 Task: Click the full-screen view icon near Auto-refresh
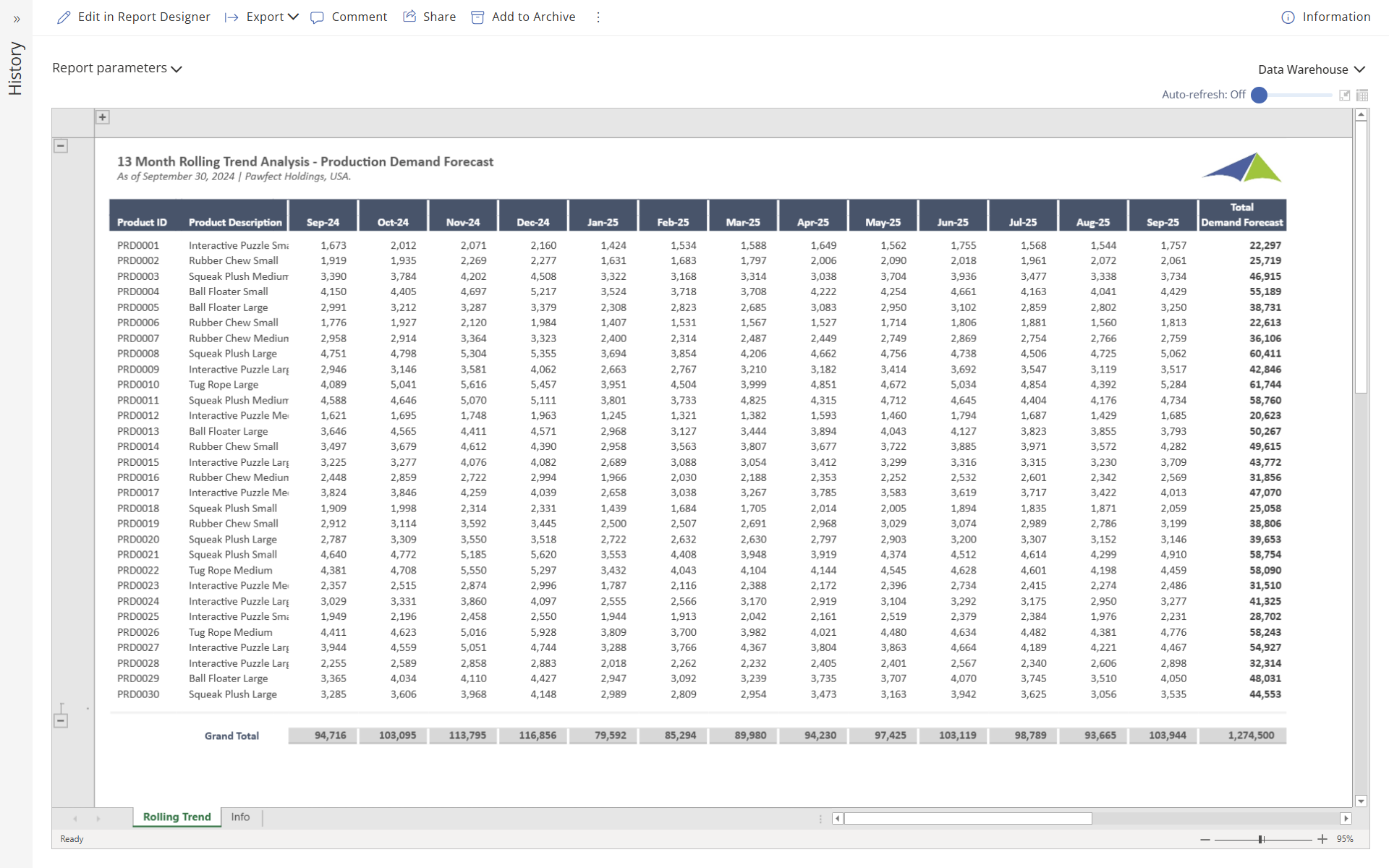tap(1345, 95)
